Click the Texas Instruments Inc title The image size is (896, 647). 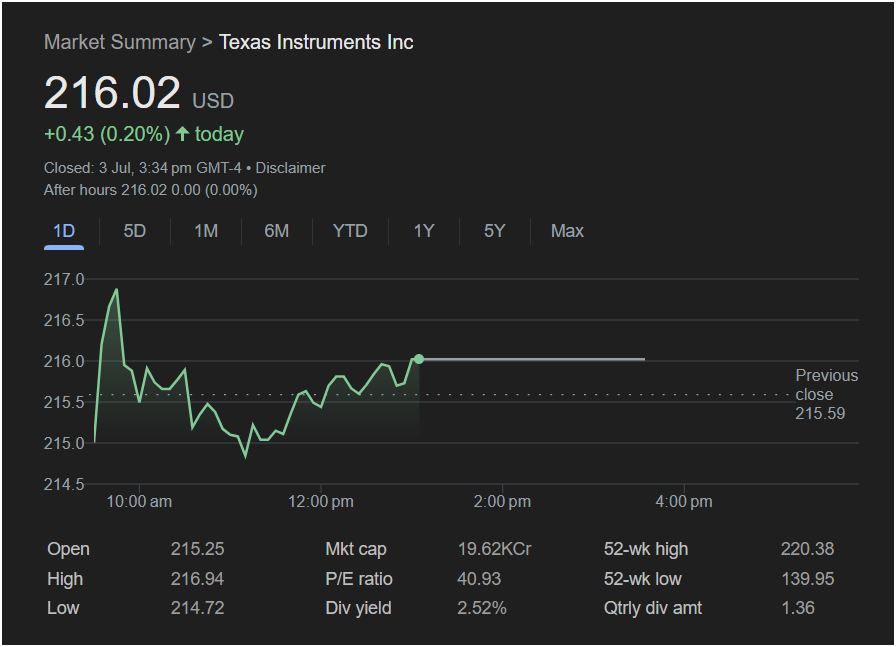pos(316,42)
